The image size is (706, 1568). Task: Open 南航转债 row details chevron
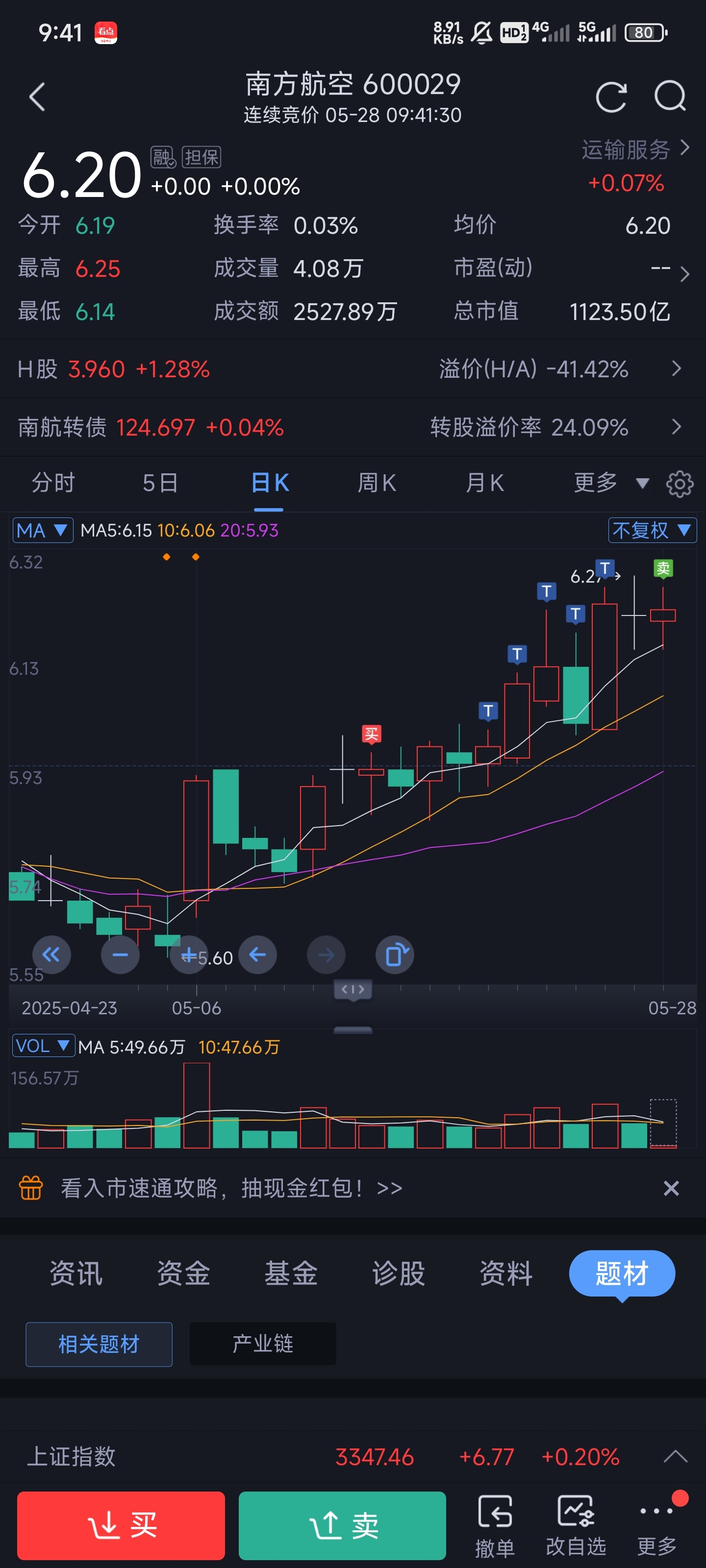(676, 427)
